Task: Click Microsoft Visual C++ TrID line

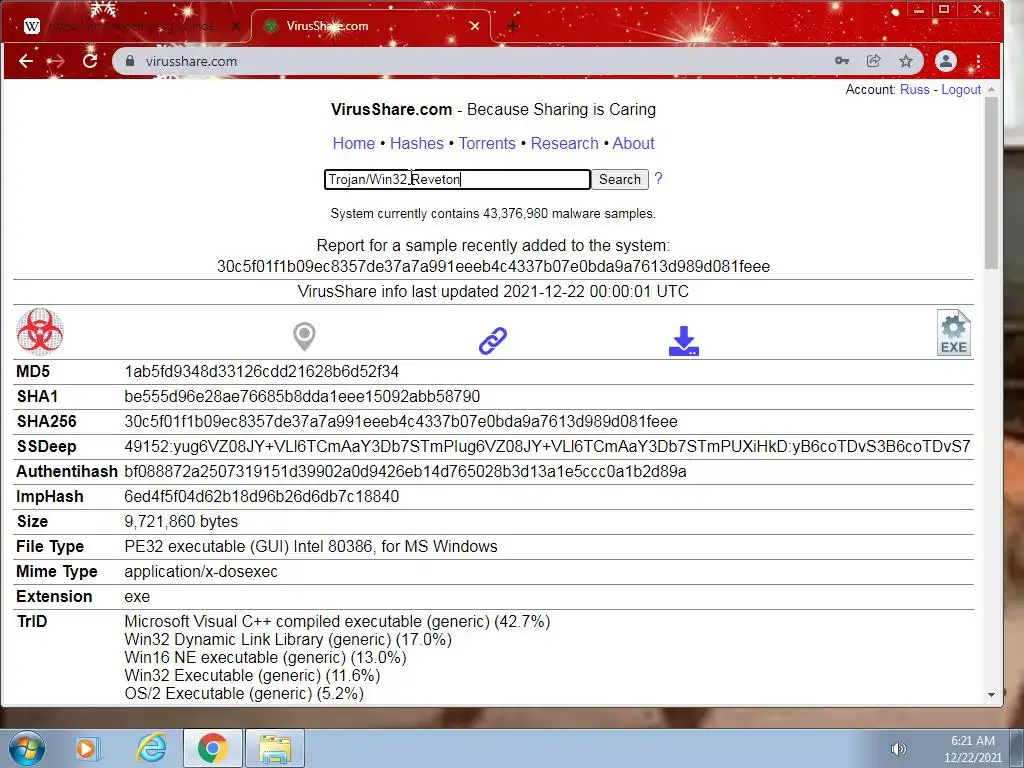Action: (x=337, y=621)
